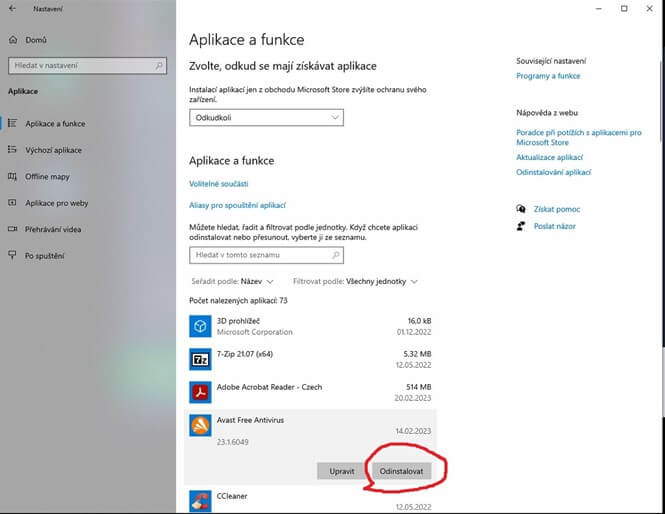This screenshot has height=514, width=665.
Task: Click Avast version 23.1.6049 text
Action: coord(232,442)
